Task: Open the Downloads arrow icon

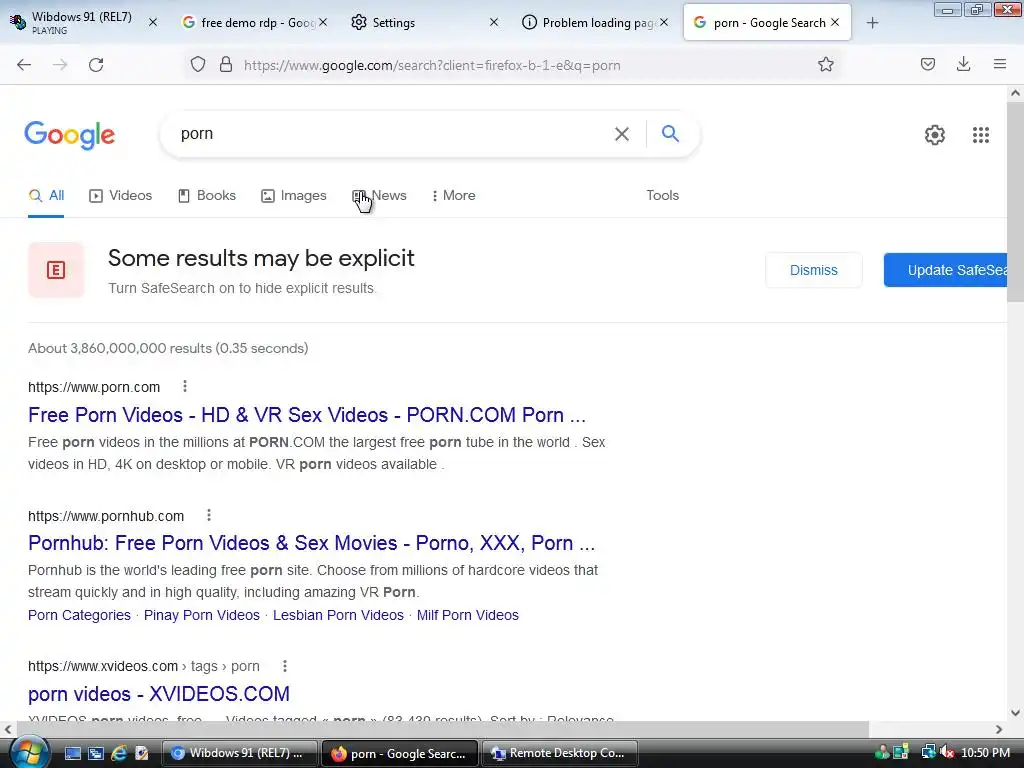Action: tap(963, 64)
